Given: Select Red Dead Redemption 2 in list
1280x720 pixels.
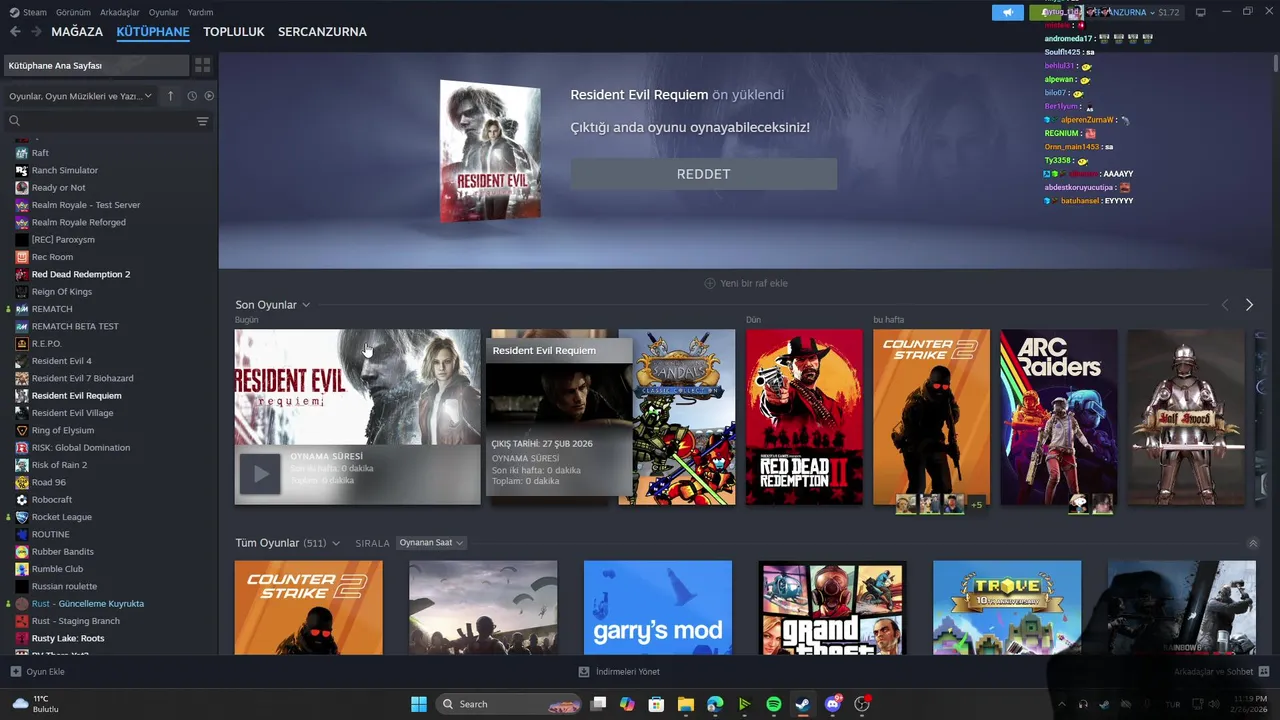Looking at the screenshot, I should pyautogui.click(x=81, y=274).
